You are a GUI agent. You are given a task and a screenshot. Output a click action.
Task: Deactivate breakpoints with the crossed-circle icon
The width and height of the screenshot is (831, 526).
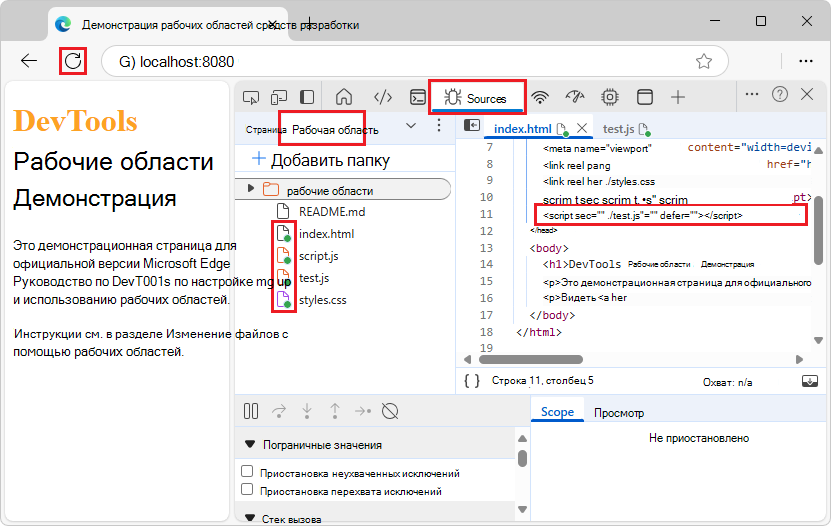click(390, 411)
